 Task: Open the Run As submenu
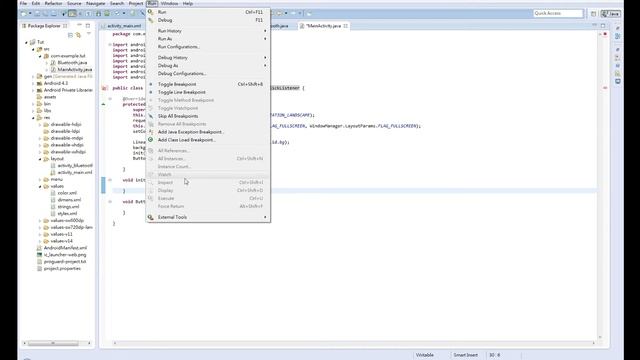pos(208,39)
